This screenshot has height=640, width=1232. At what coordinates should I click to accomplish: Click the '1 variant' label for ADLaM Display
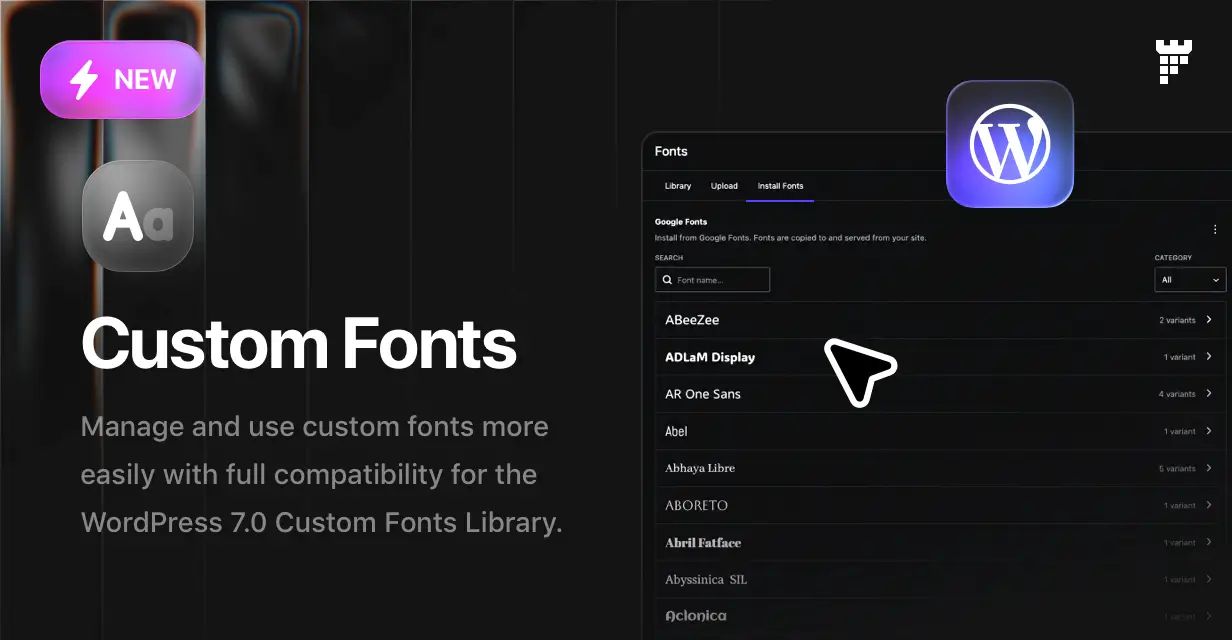coord(1180,357)
